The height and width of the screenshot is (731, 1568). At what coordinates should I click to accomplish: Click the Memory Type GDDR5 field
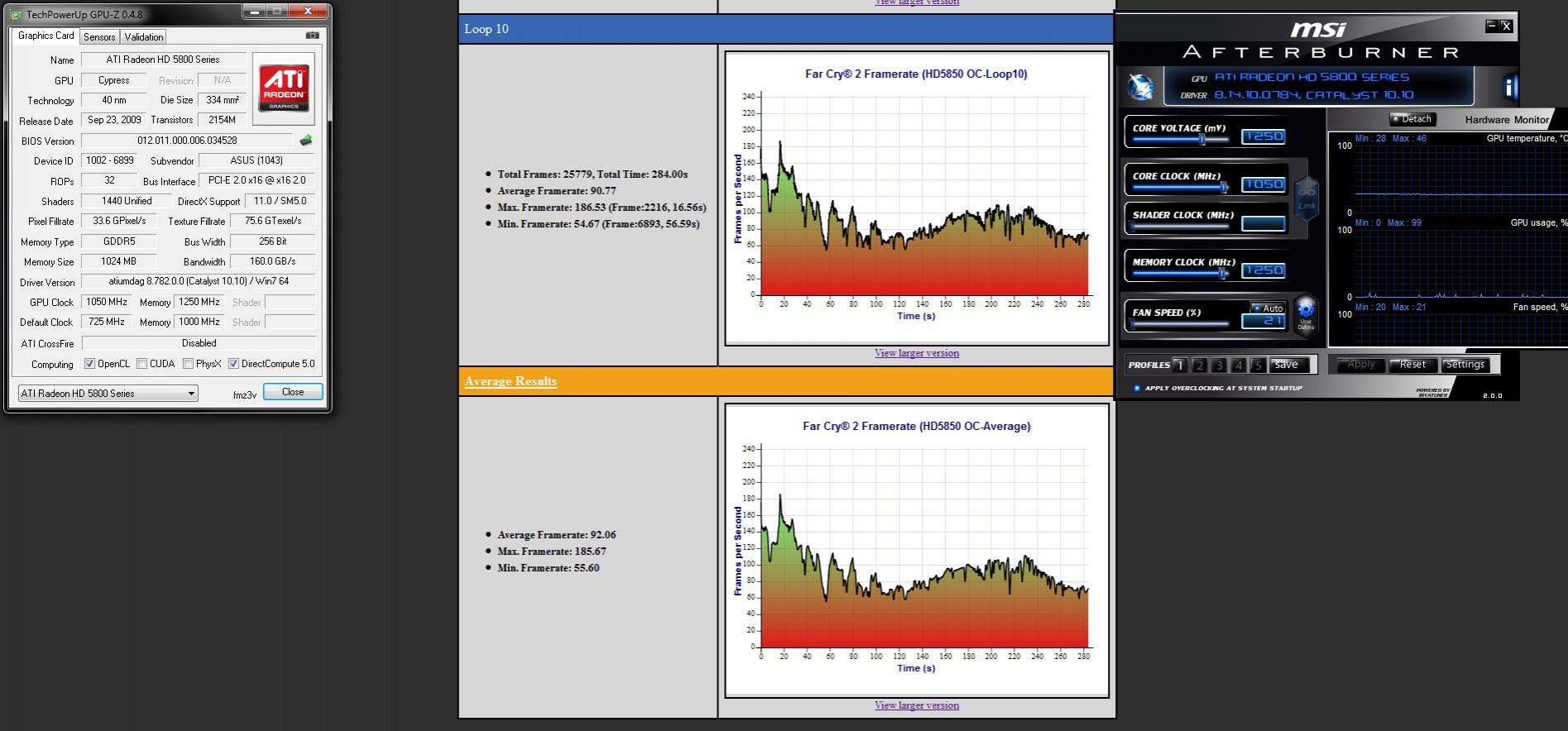(x=119, y=241)
